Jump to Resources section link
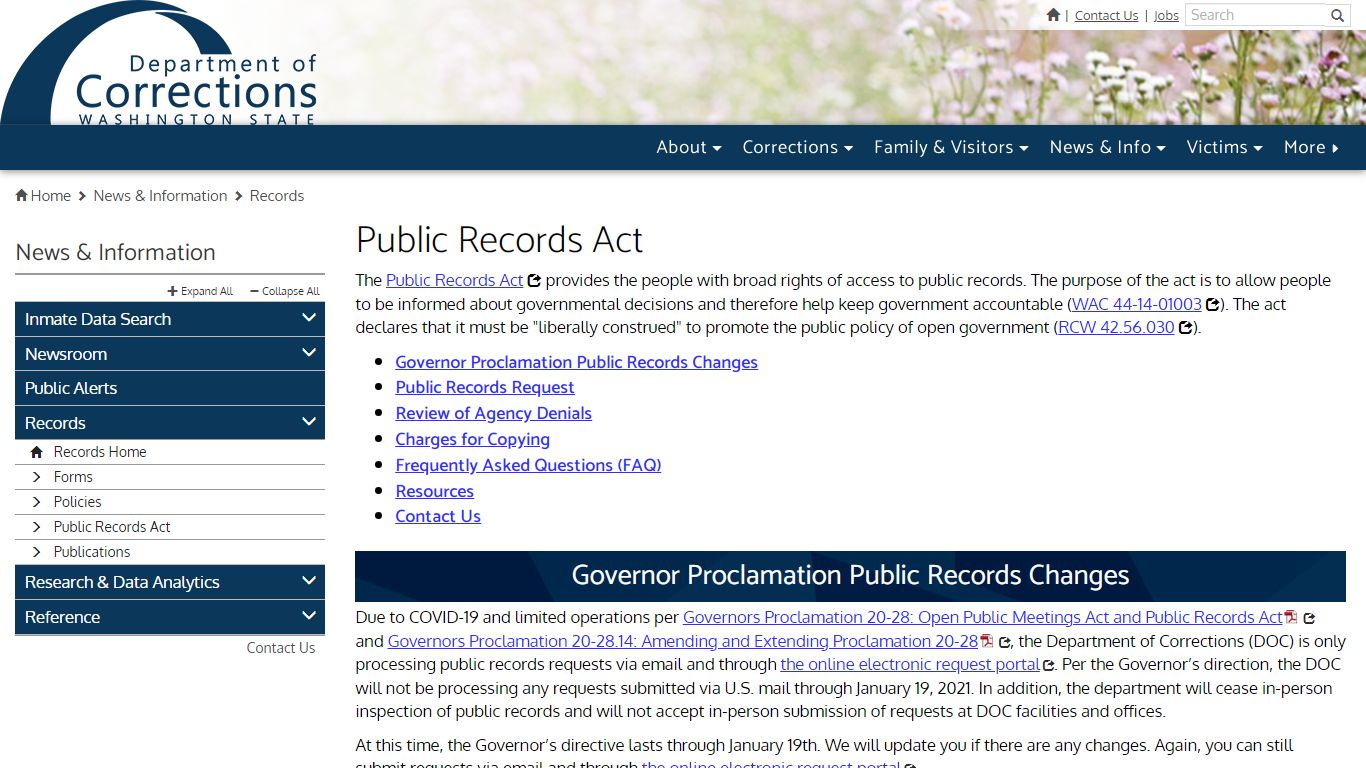This screenshot has height=768, width=1366. click(434, 491)
